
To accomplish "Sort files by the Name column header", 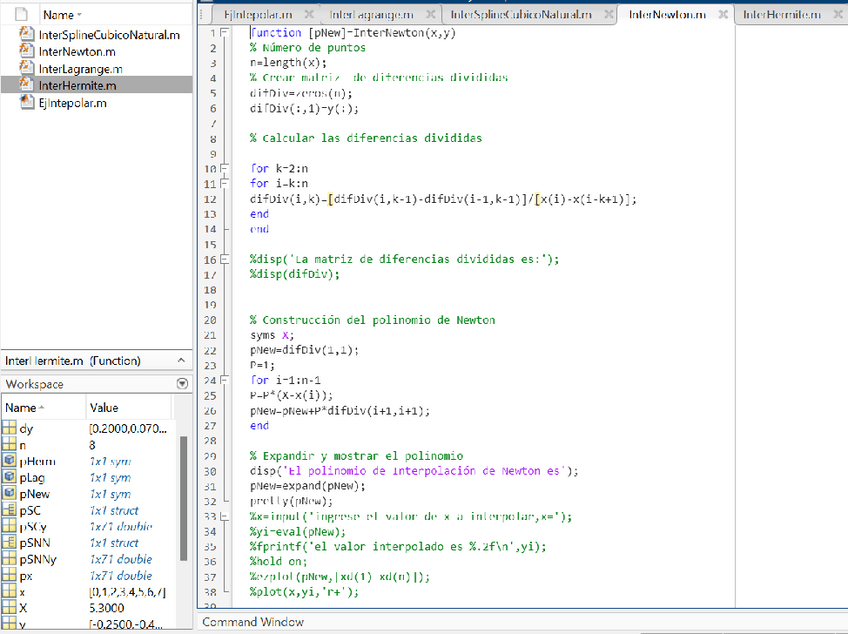I will (59, 15).
